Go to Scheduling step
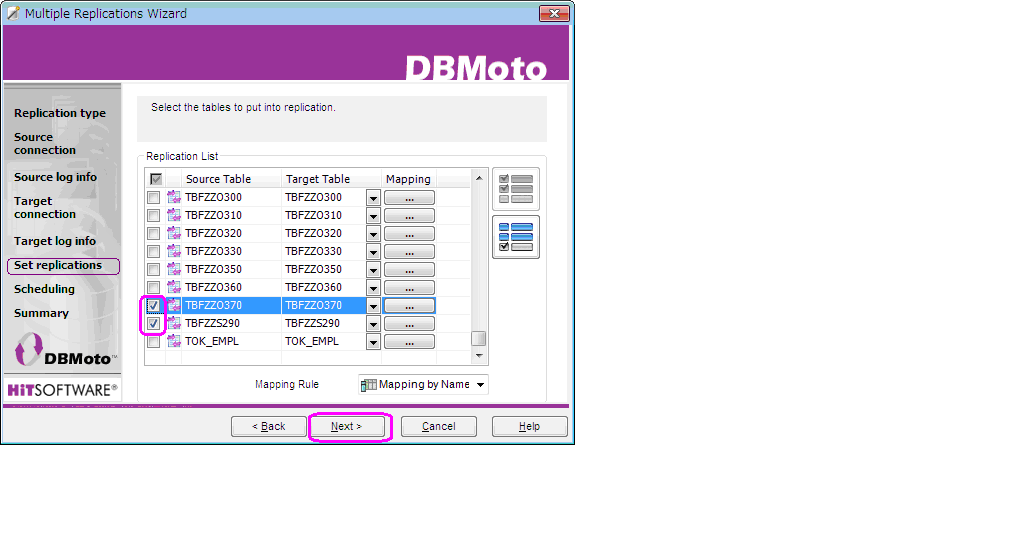The image size is (1017, 559). pos(44,289)
